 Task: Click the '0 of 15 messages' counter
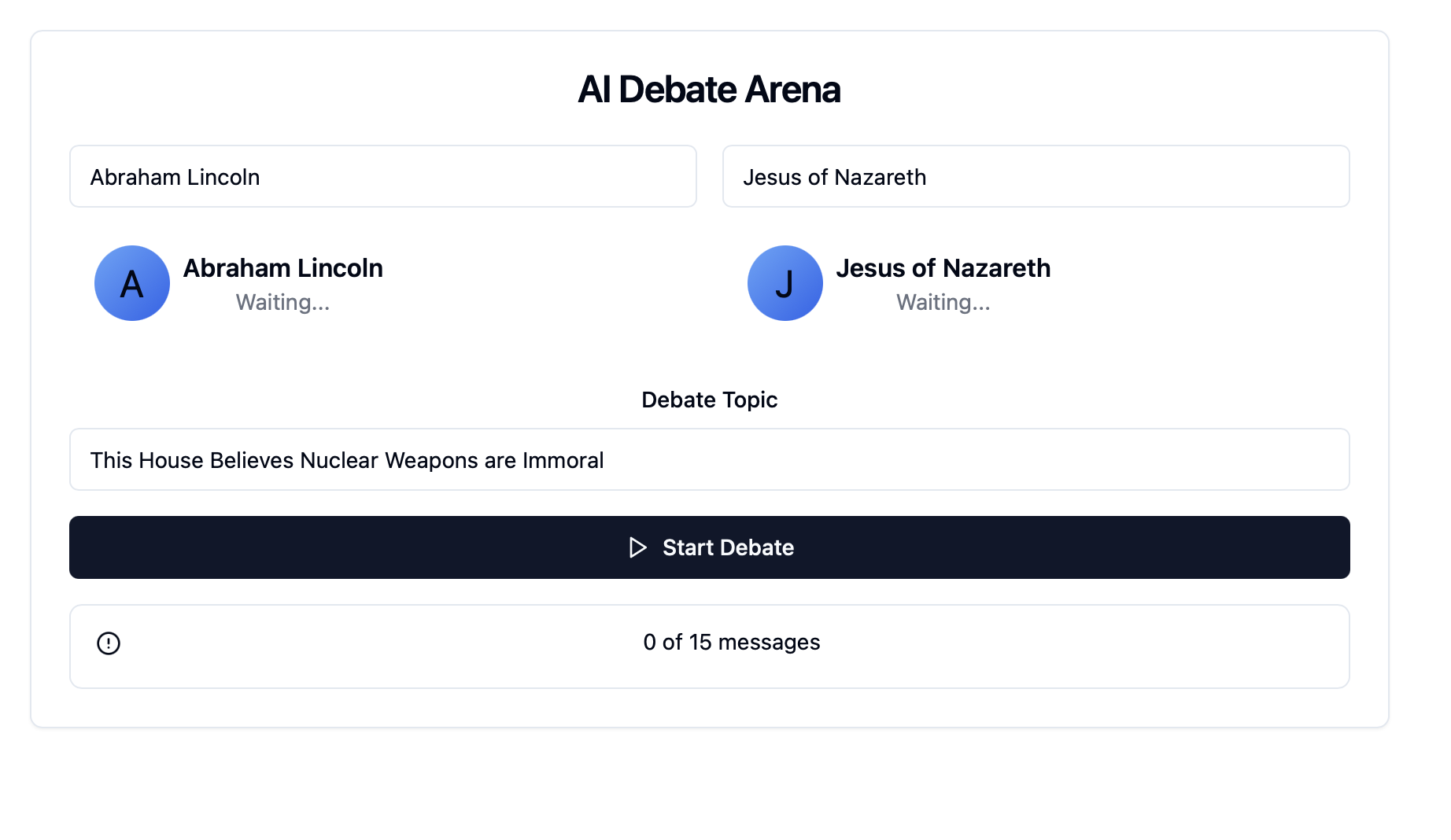click(x=732, y=642)
